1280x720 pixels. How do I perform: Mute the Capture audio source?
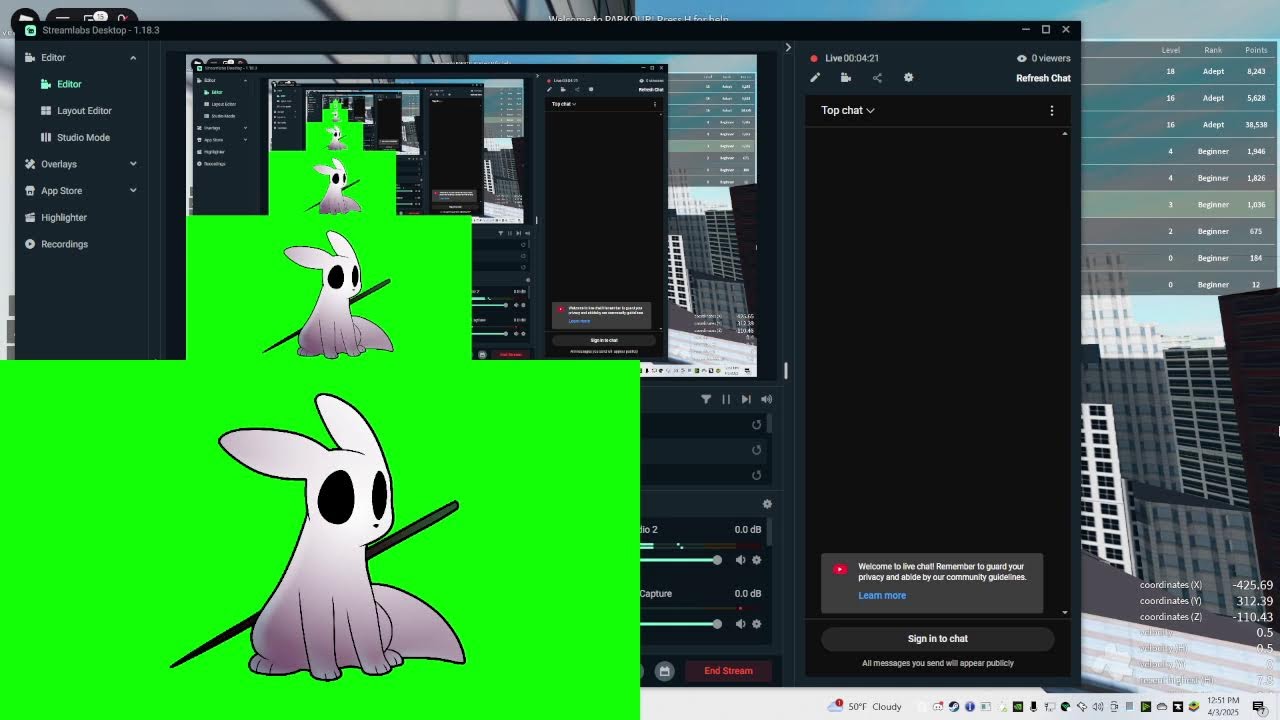point(740,624)
